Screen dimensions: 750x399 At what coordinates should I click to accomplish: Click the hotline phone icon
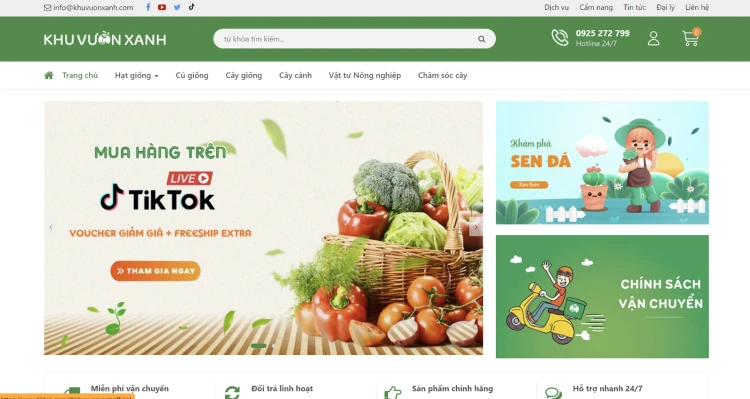click(x=560, y=38)
